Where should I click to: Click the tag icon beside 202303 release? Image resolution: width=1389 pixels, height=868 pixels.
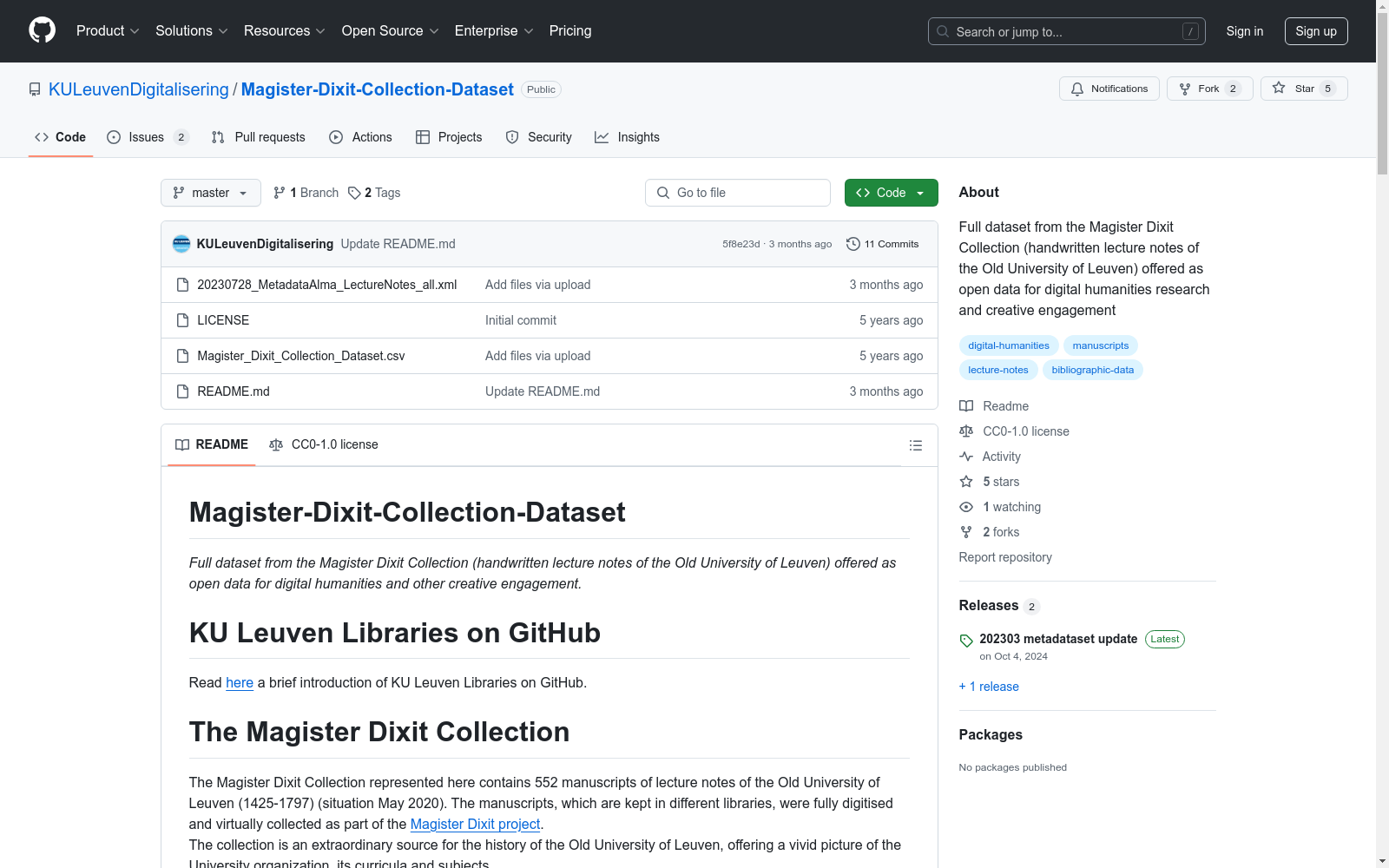tap(966, 641)
